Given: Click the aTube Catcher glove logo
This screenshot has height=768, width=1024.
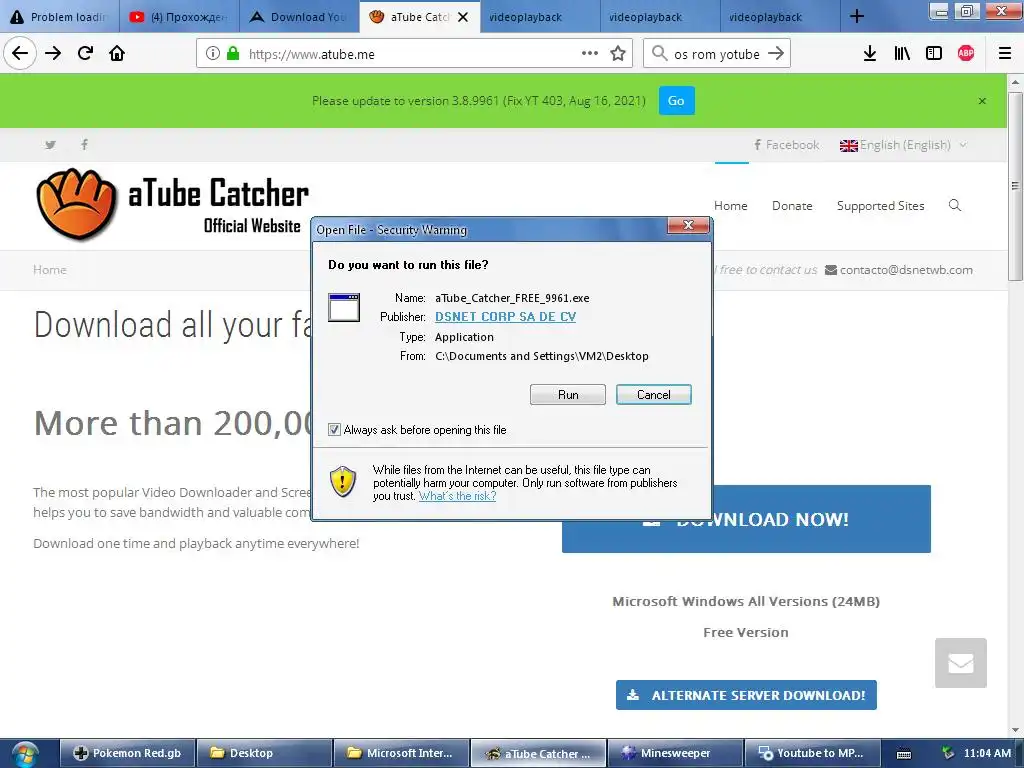Looking at the screenshot, I should (76, 204).
